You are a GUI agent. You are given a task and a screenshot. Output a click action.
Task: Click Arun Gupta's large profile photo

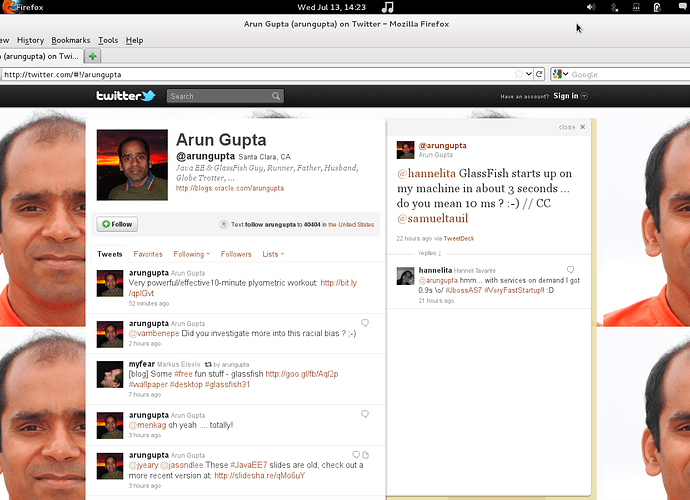pos(132,165)
